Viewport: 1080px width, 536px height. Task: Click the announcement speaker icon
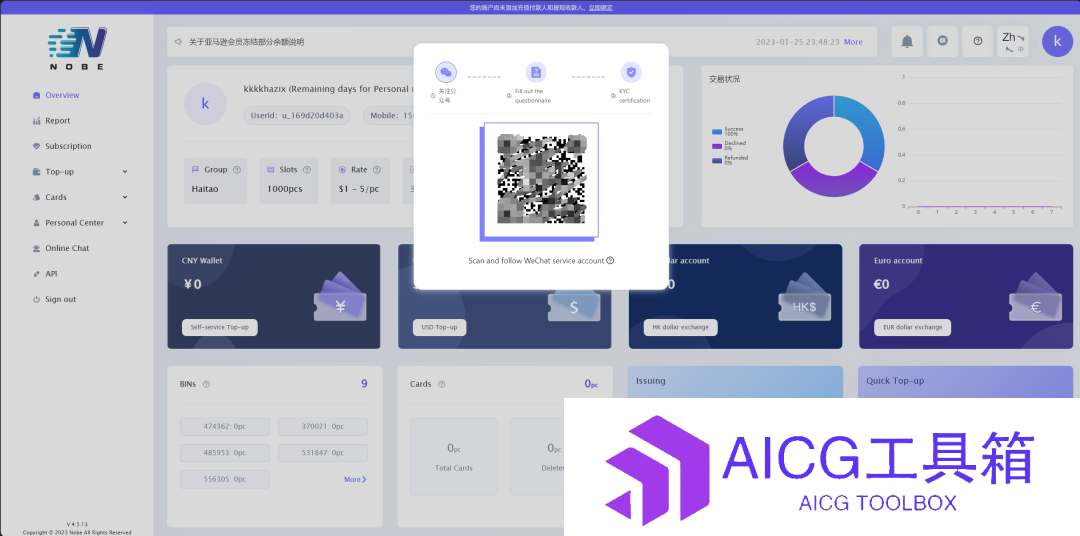[x=178, y=42]
